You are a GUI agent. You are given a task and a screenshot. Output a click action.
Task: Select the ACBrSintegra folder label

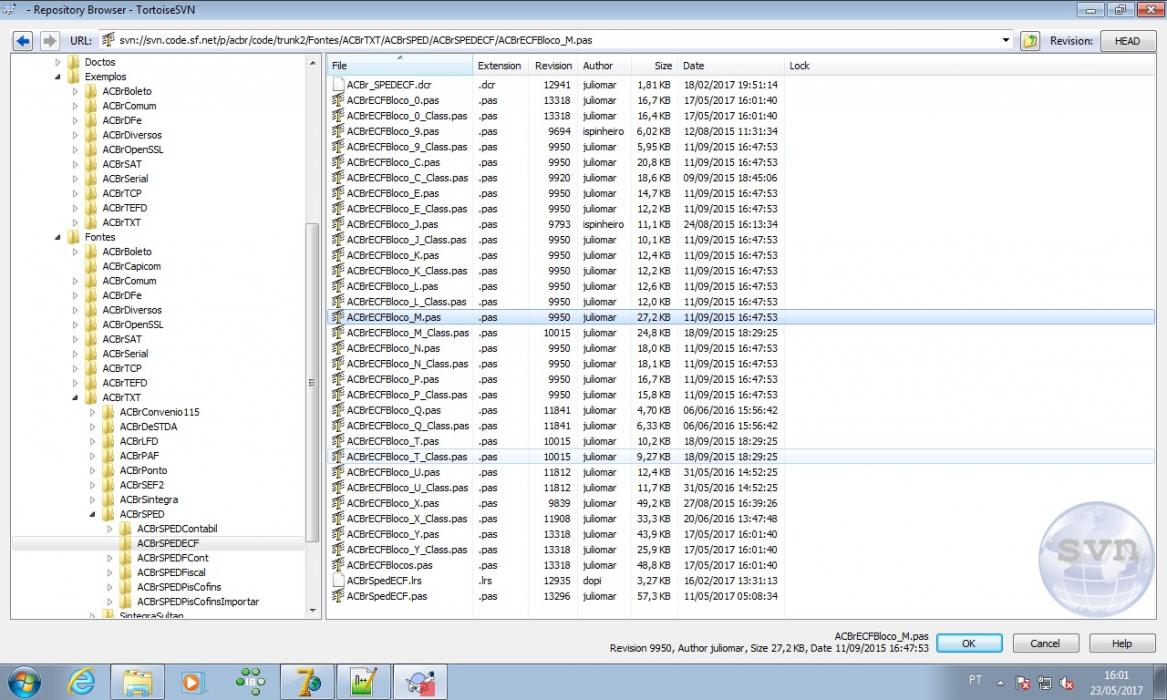pyautogui.click(x=149, y=500)
